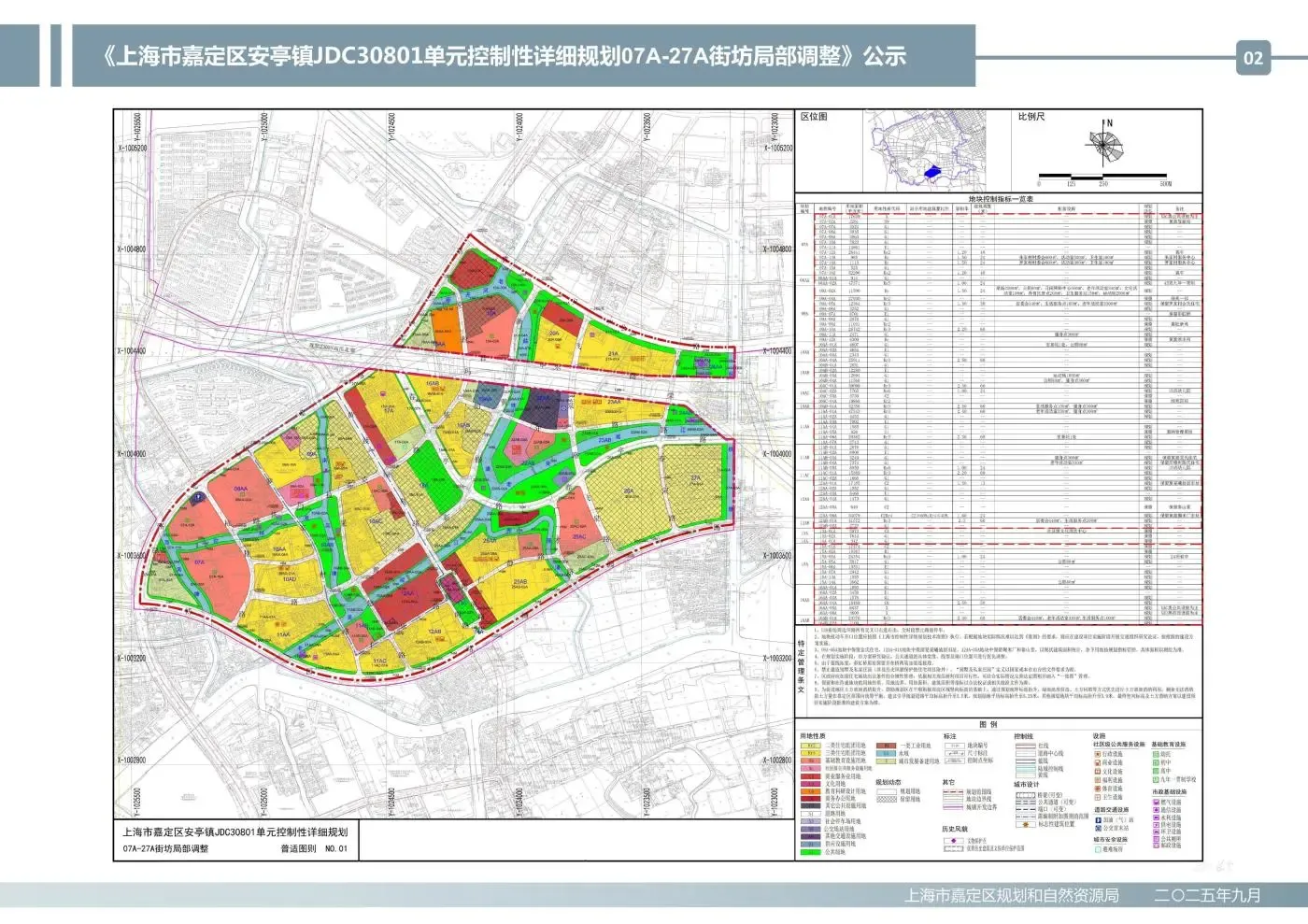
Task: Click the heritage protection point legend symbol
Action: point(952,840)
